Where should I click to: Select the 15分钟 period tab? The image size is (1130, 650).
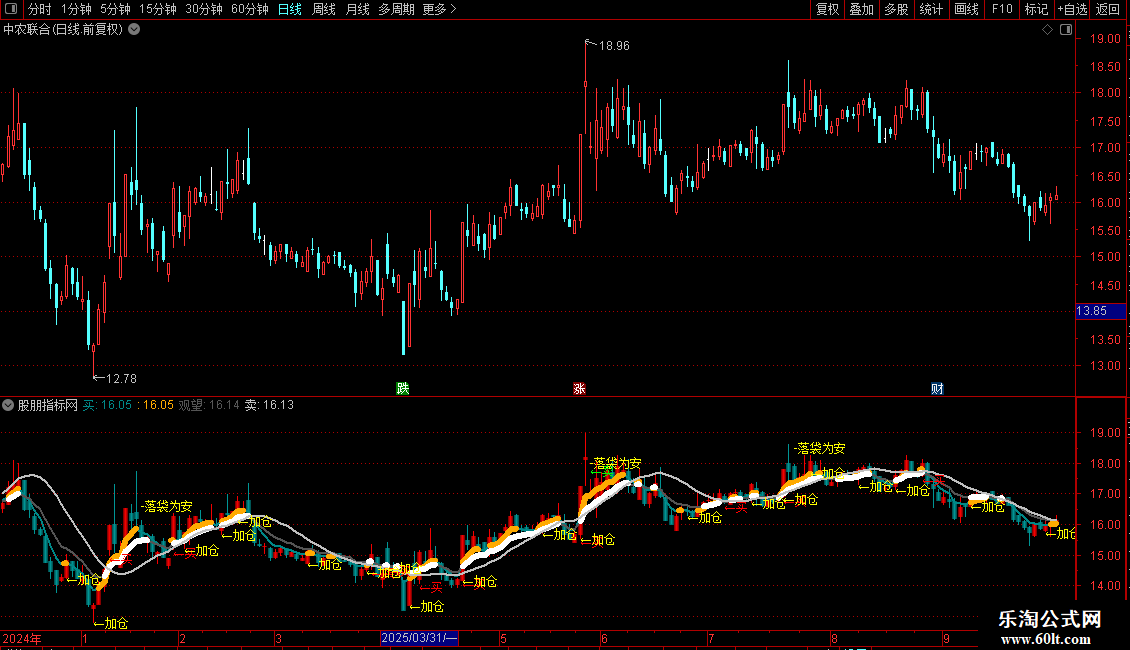coord(158,9)
